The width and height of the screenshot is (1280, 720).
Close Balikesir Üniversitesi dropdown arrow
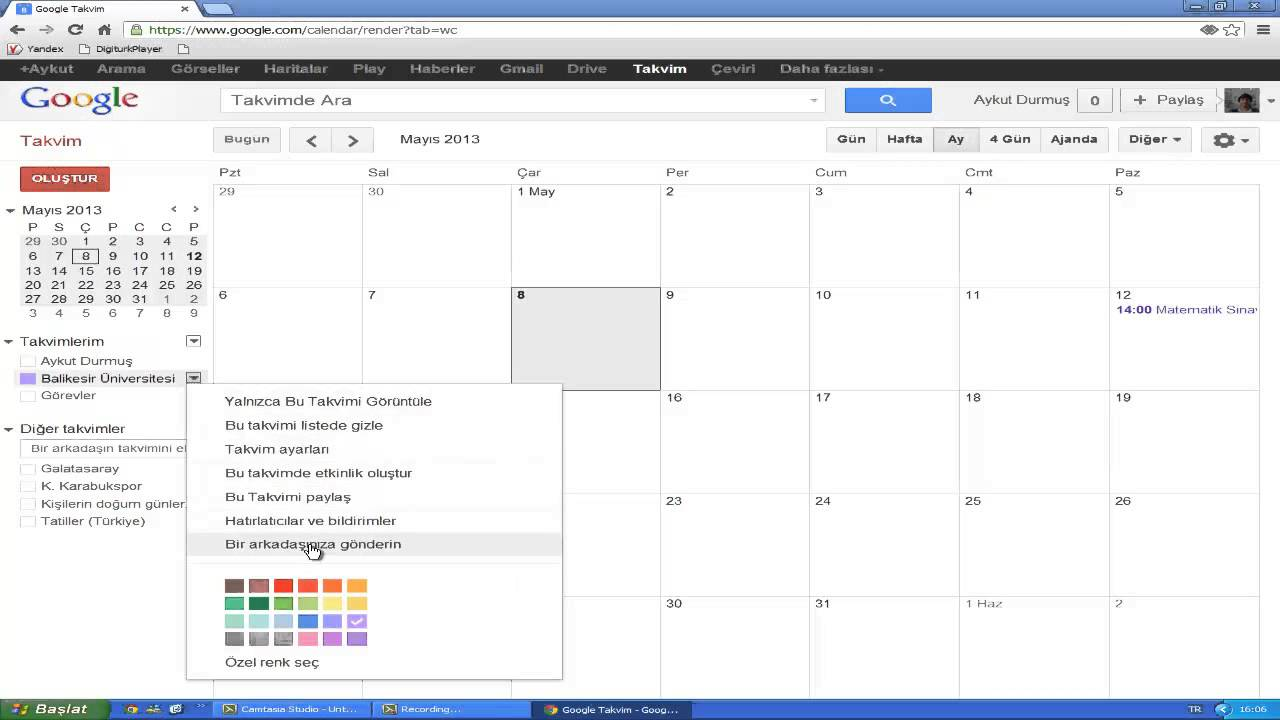(194, 379)
